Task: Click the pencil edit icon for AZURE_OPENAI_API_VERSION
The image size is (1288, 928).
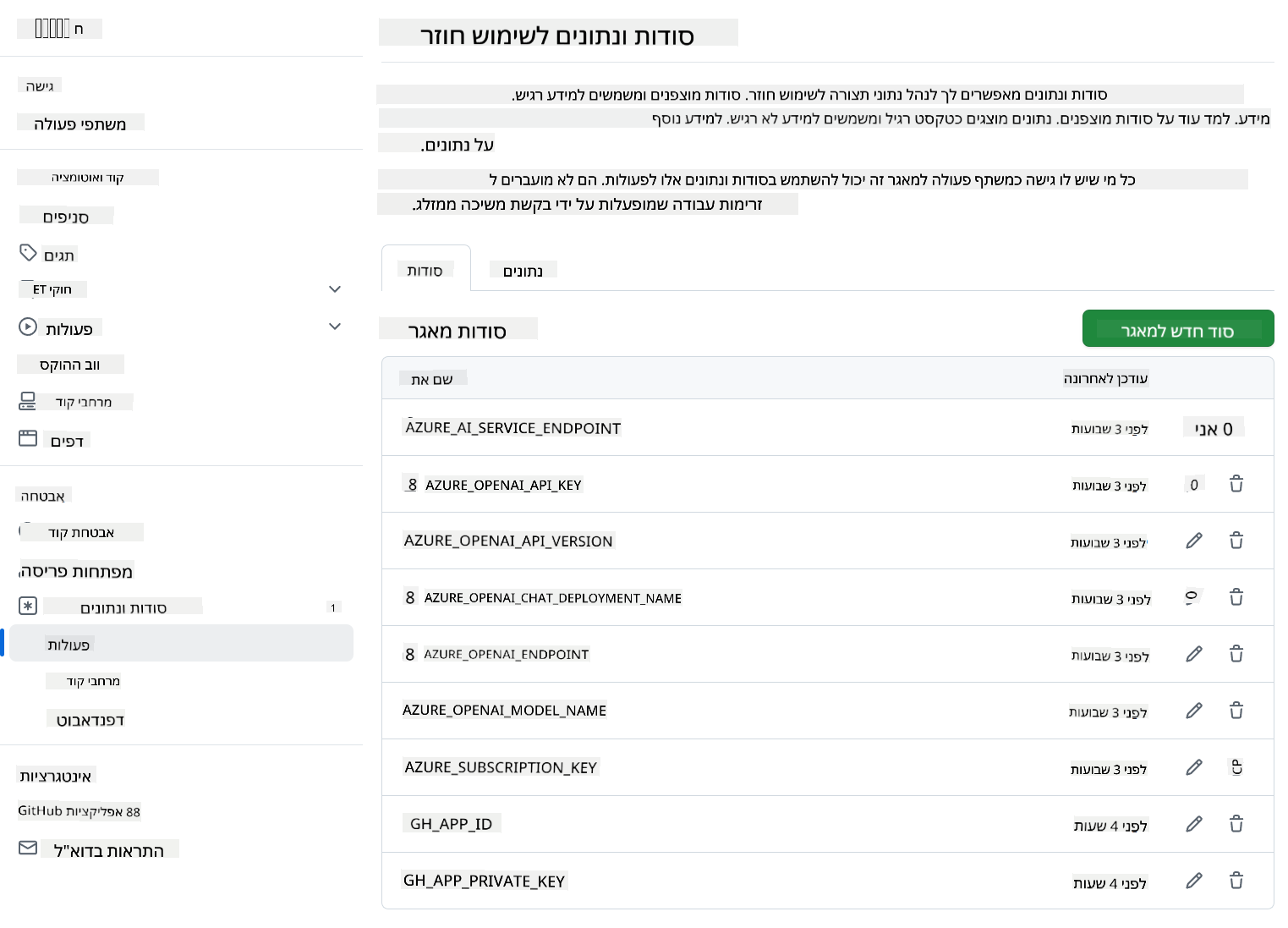Action: 1194,541
